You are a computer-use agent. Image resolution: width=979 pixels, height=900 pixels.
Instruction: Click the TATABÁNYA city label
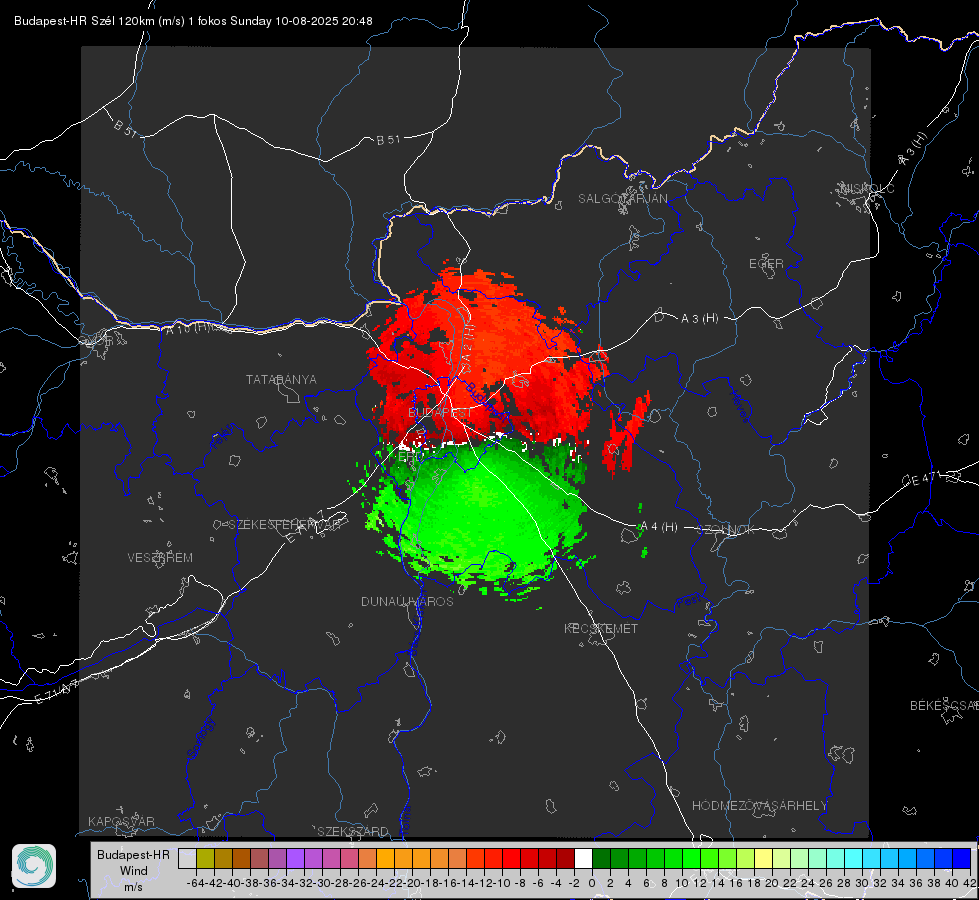(281, 380)
